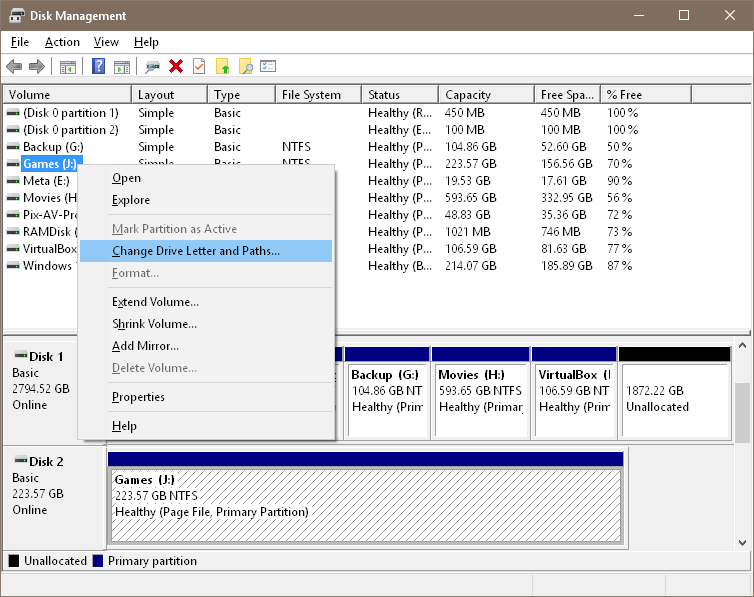Open the View menu
Viewport: 754px width, 597px height.
tap(106, 42)
